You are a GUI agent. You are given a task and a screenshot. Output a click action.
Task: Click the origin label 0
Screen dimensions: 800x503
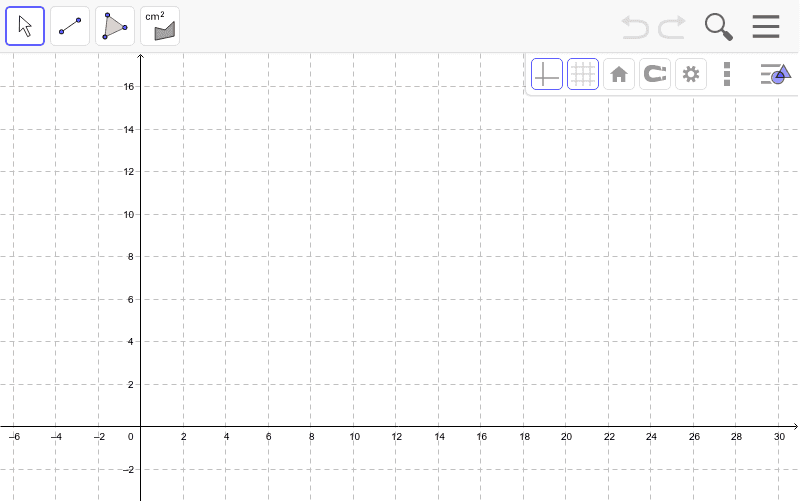(131, 437)
